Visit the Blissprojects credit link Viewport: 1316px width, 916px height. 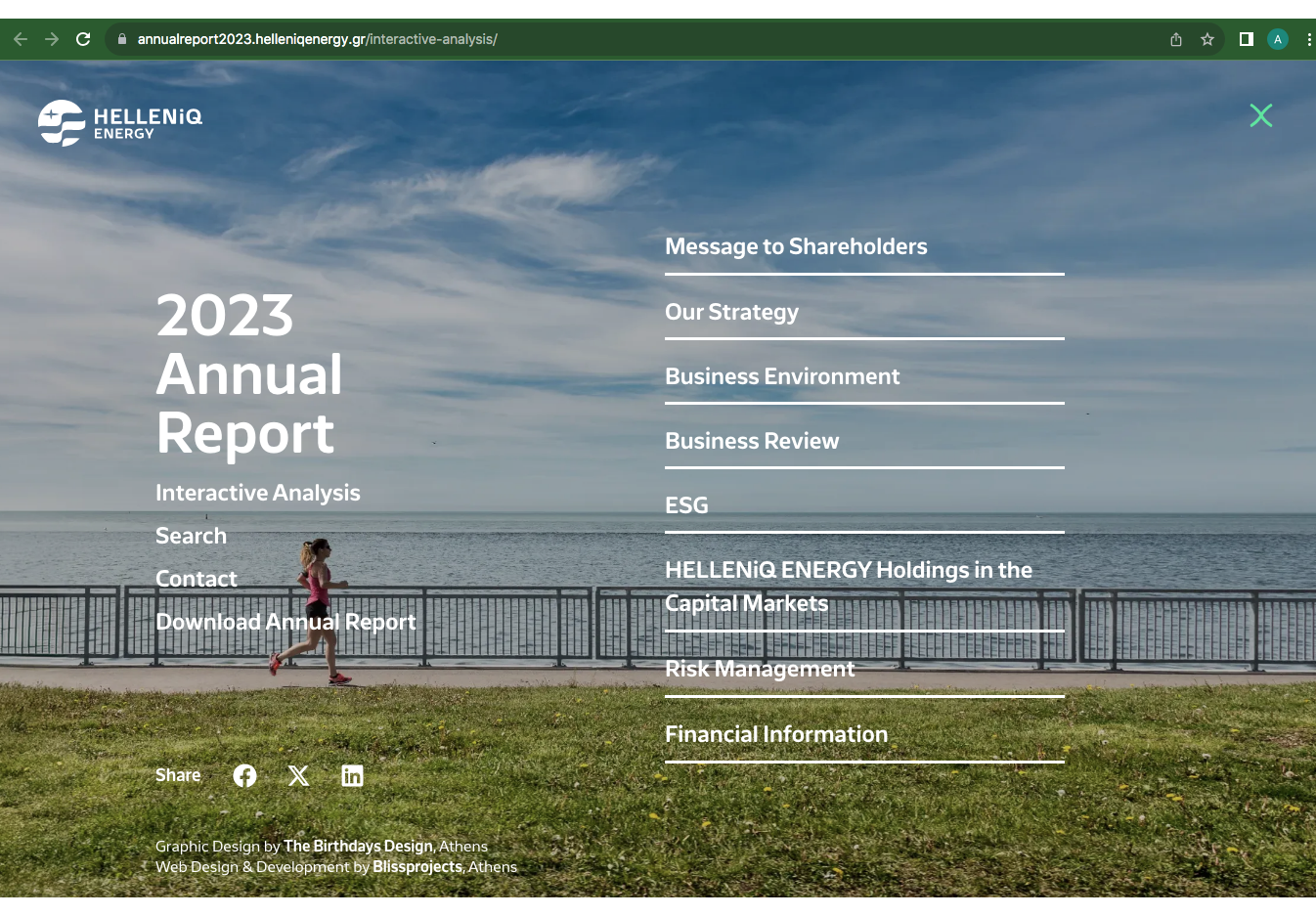click(417, 866)
